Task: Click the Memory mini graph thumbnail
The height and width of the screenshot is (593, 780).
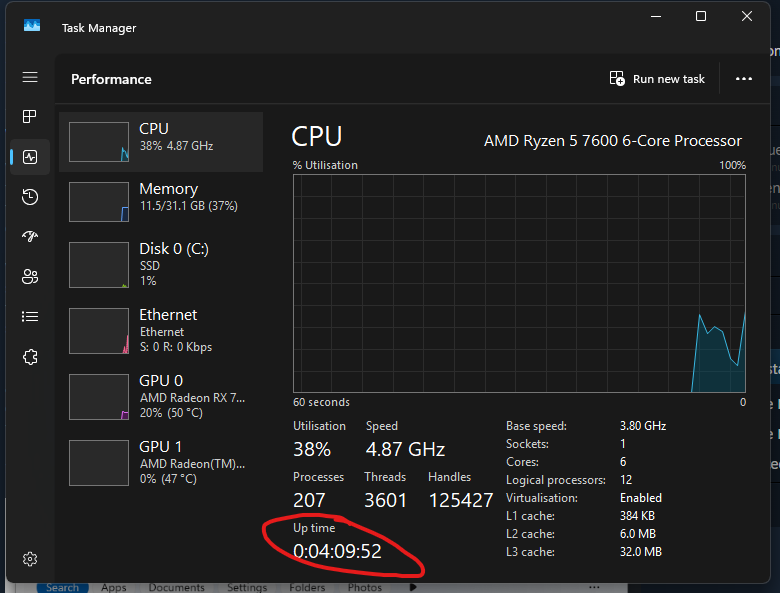Action: tap(99, 201)
